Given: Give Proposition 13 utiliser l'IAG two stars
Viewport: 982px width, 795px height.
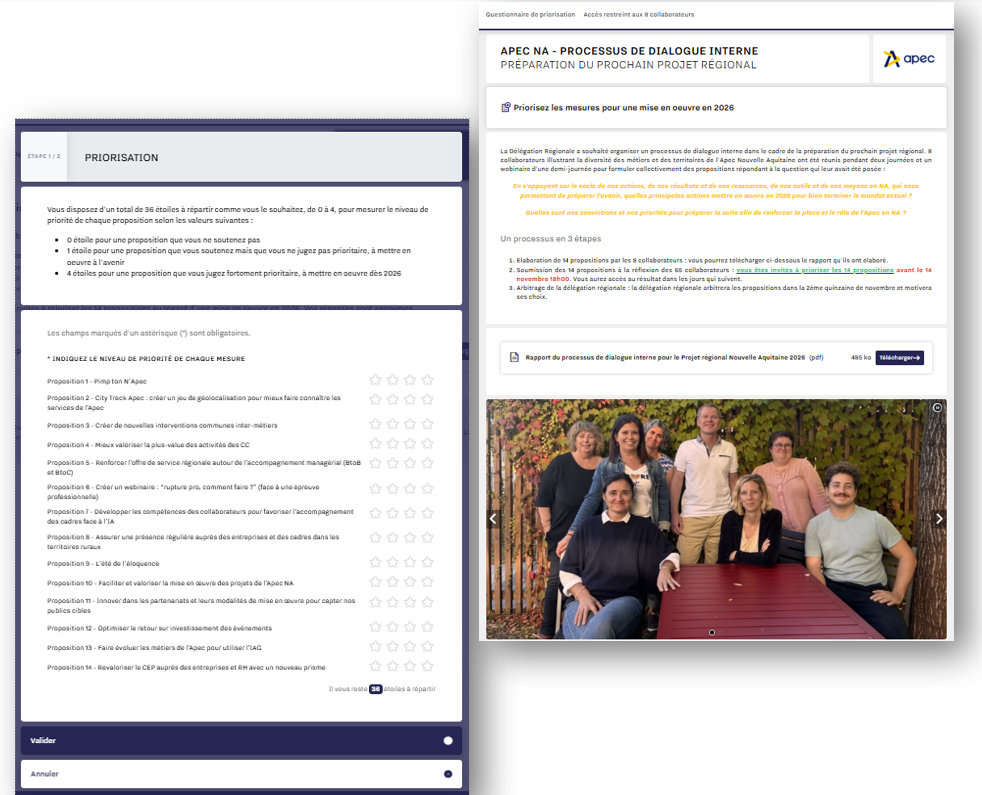Looking at the screenshot, I should [x=393, y=647].
